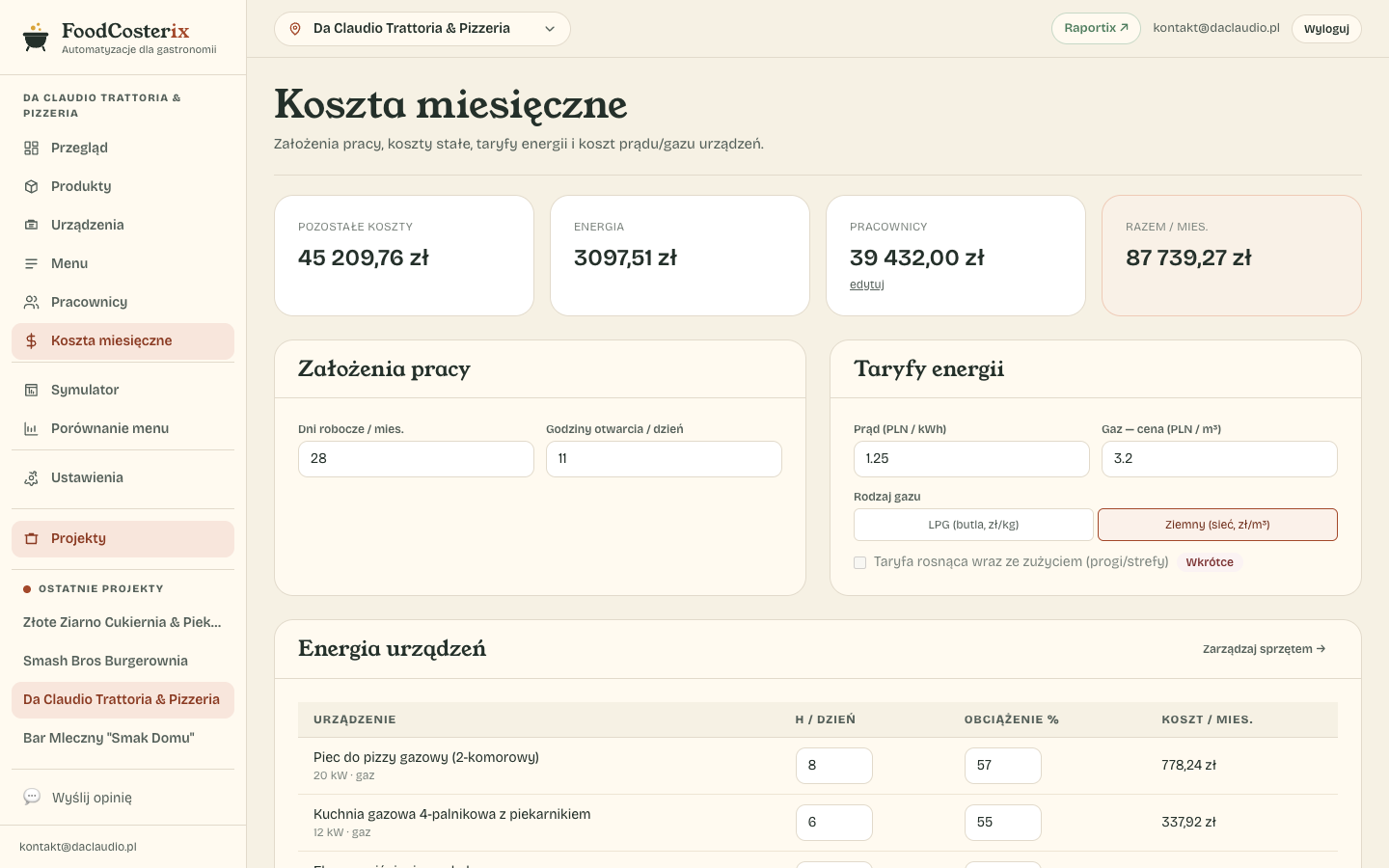The width and height of the screenshot is (1389, 868).
Task: Open Raportix external link
Action: tap(1096, 28)
